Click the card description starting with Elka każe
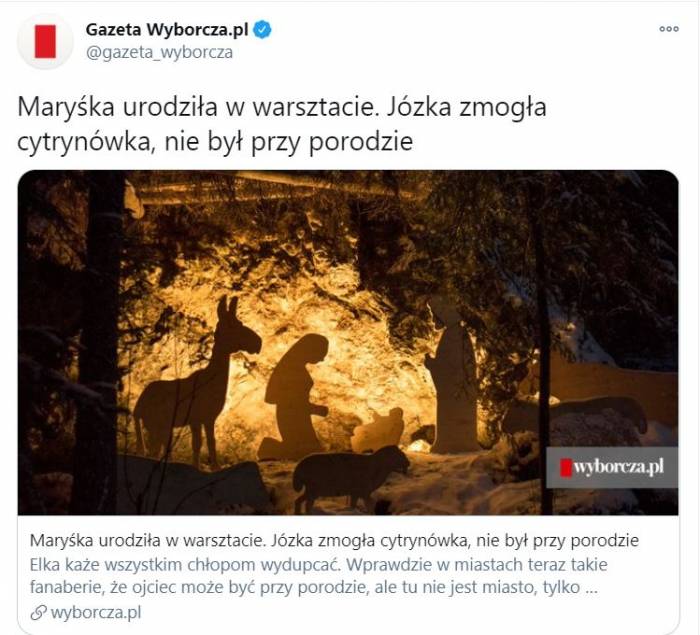This screenshot has width=700, height=635. 318,564
